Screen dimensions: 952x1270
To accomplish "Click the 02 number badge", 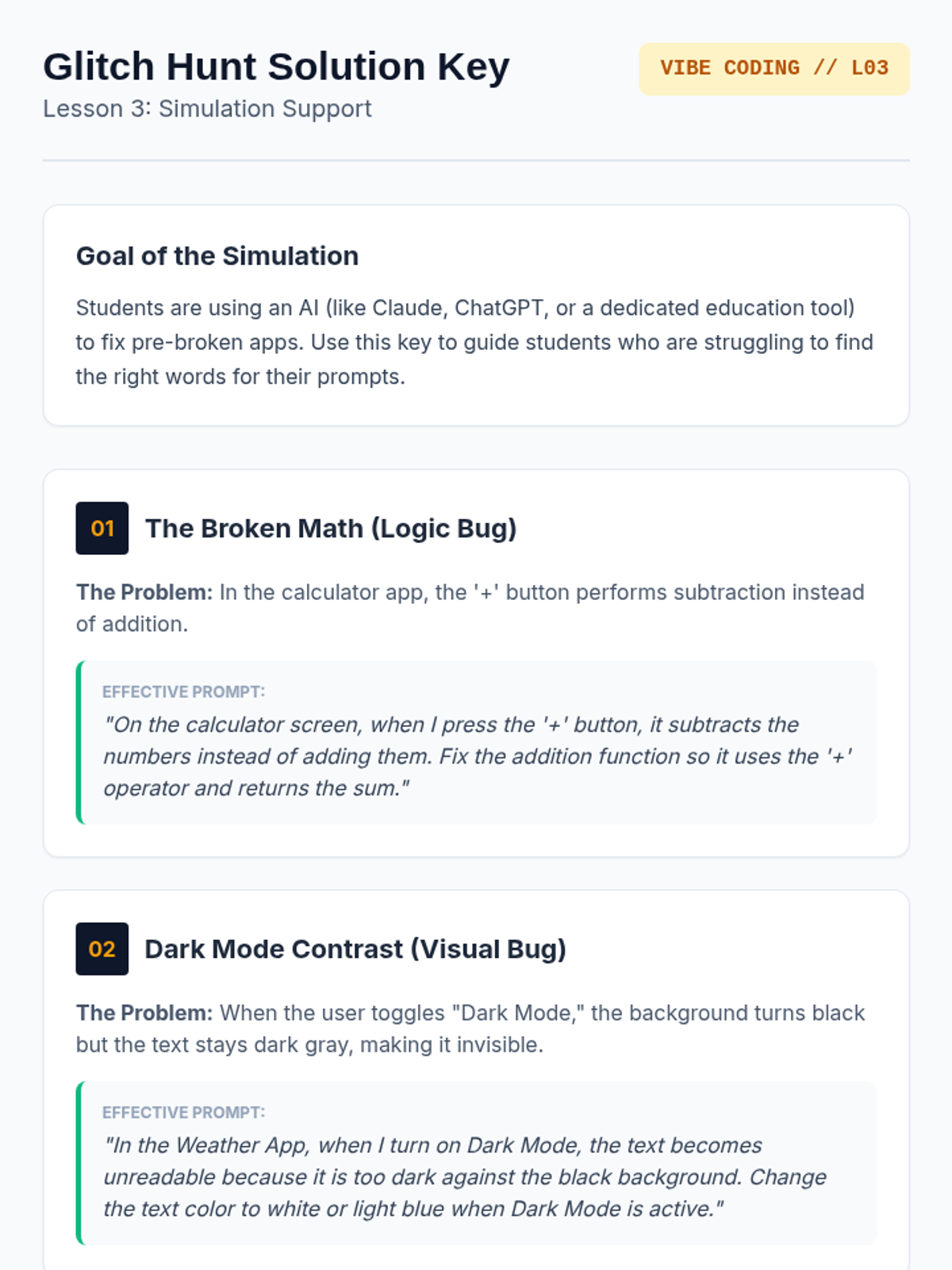I will click(102, 949).
